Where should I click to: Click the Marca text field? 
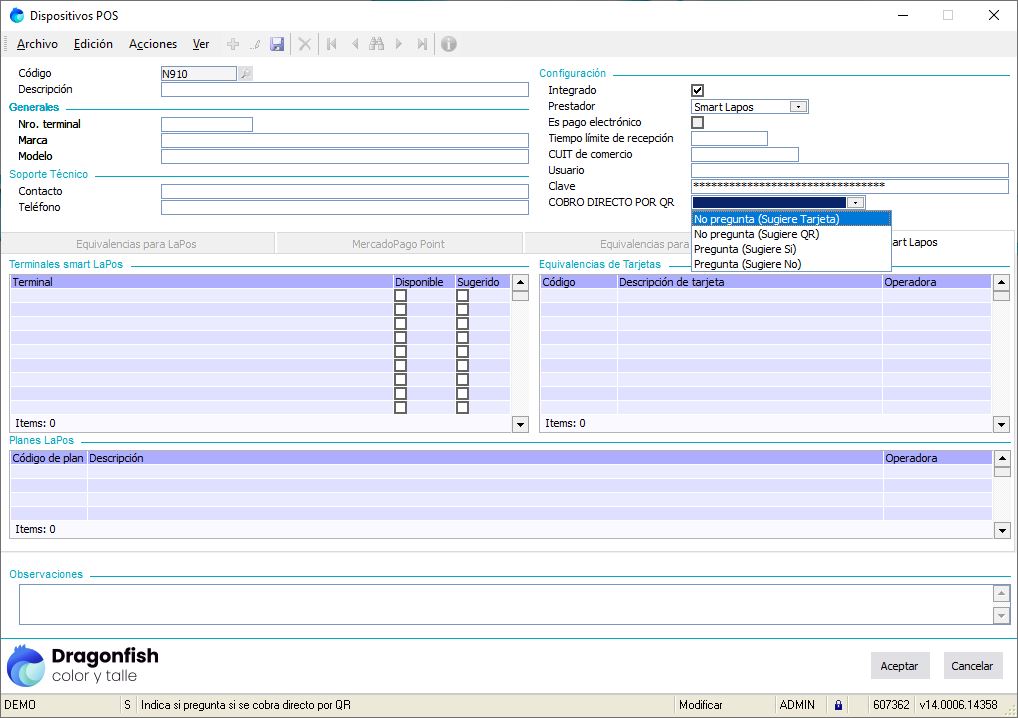tap(345, 140)
